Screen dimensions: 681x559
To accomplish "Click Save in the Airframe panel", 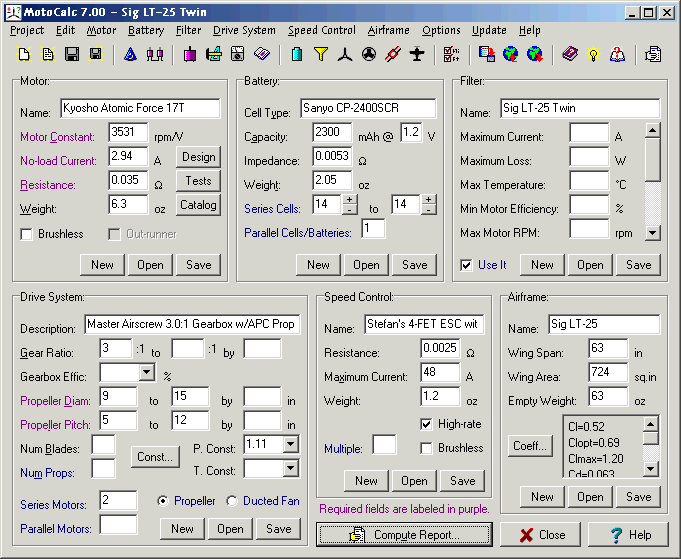I will click(638, 497).
